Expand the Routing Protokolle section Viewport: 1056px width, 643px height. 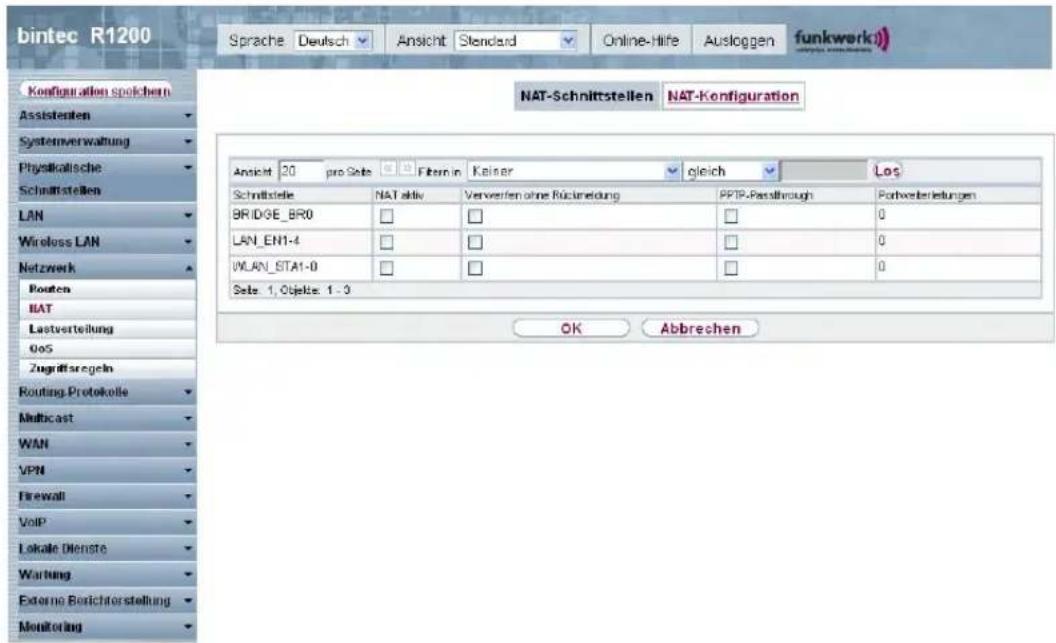(x=106, y=392)
